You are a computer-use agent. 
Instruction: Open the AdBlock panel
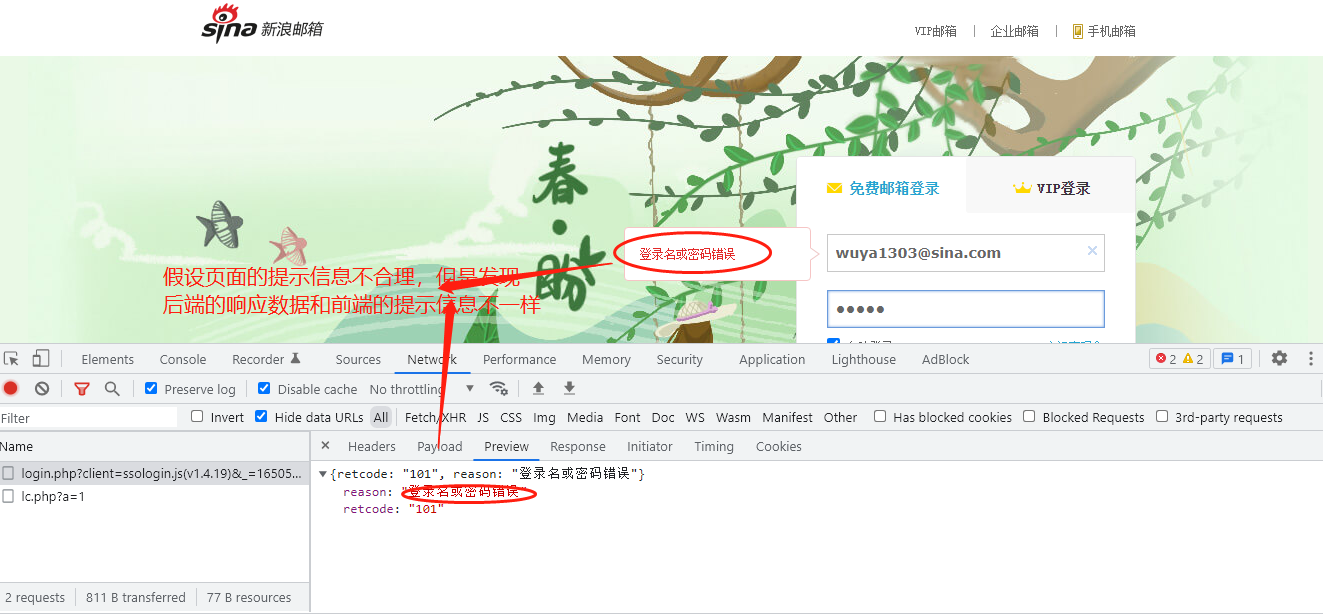946,359
